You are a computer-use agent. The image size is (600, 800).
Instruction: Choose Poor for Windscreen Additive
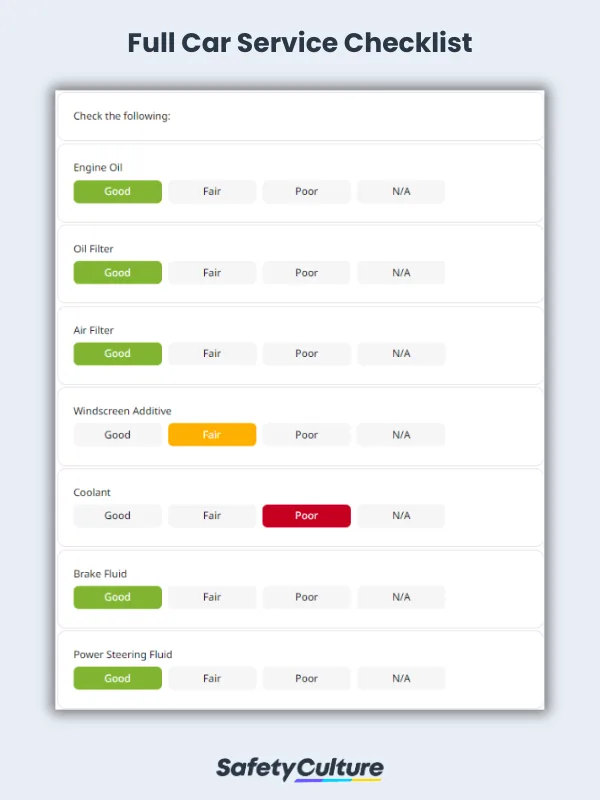coord(306,435)
